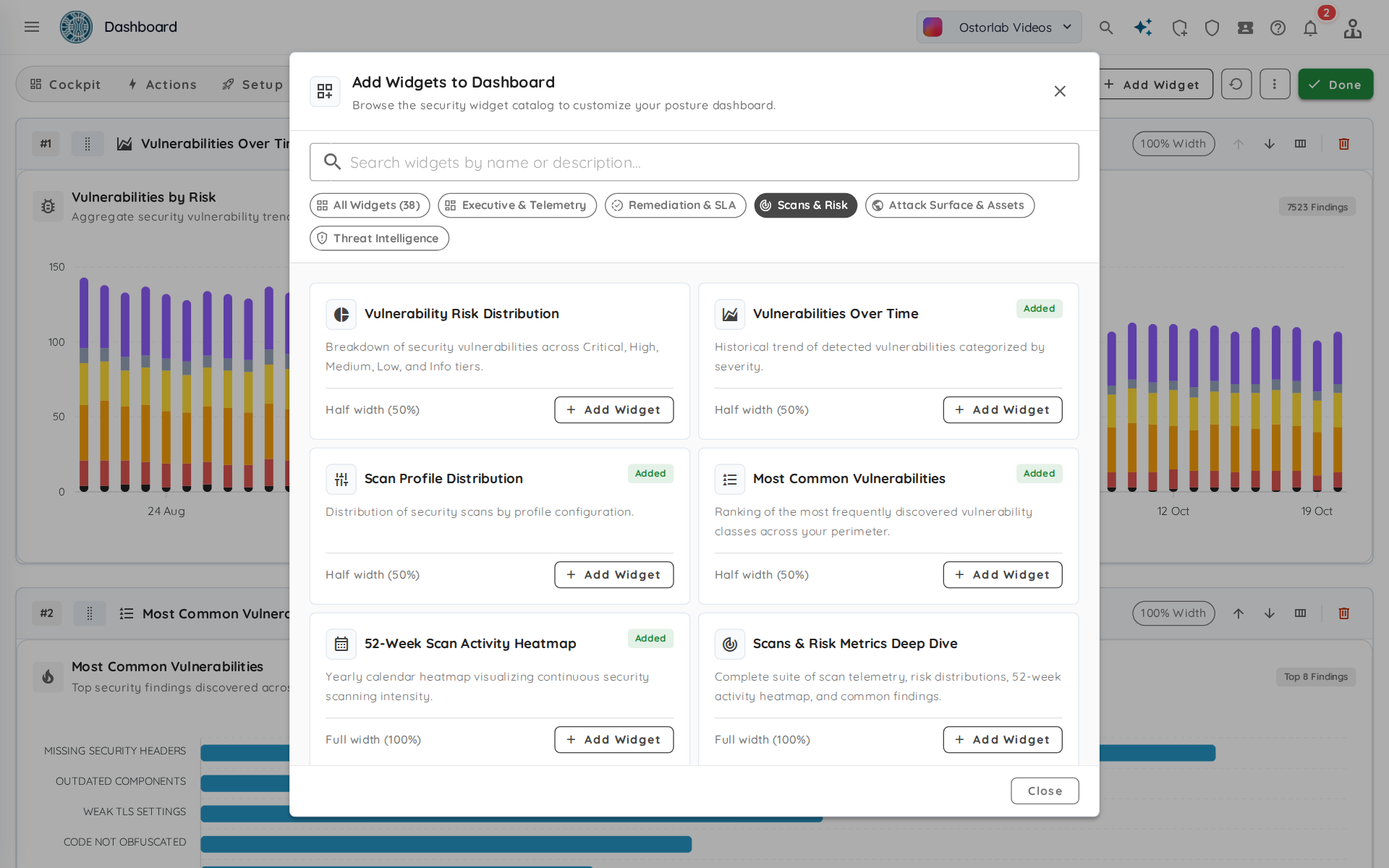Click the Close button in dialog footer
This screenshot has width=1389, height=868.
1045,791
